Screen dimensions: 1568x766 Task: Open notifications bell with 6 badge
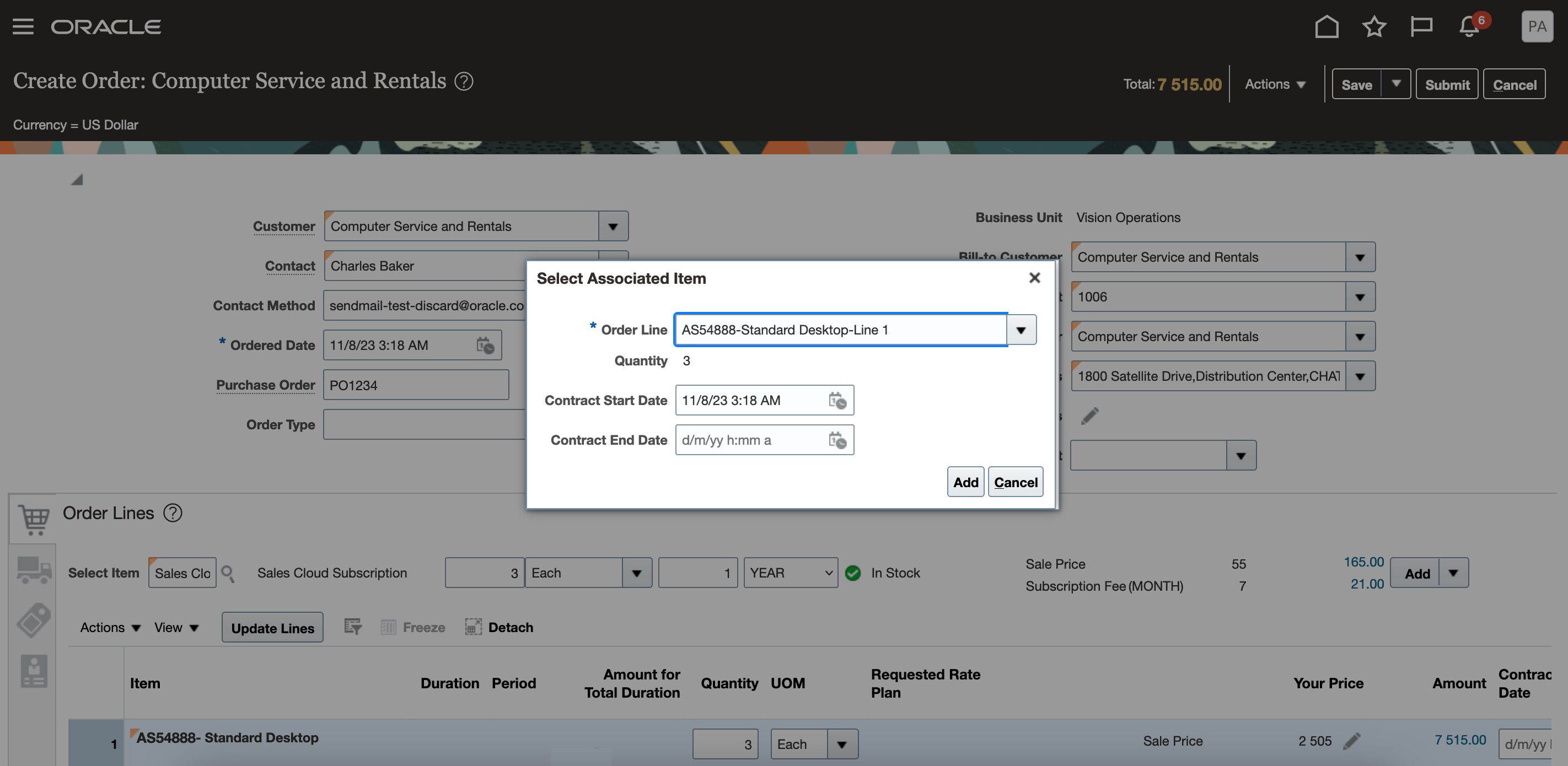coord(1469,26)
